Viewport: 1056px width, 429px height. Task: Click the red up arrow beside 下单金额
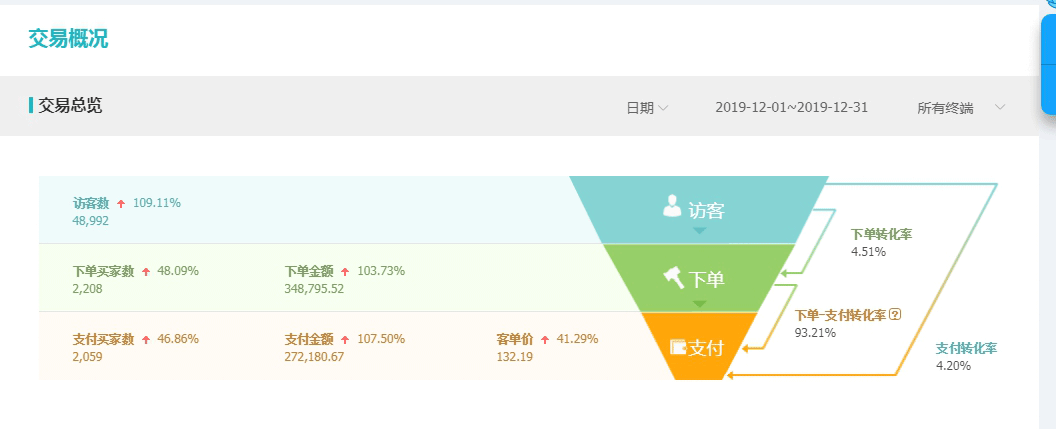click(x=345, y=272)
